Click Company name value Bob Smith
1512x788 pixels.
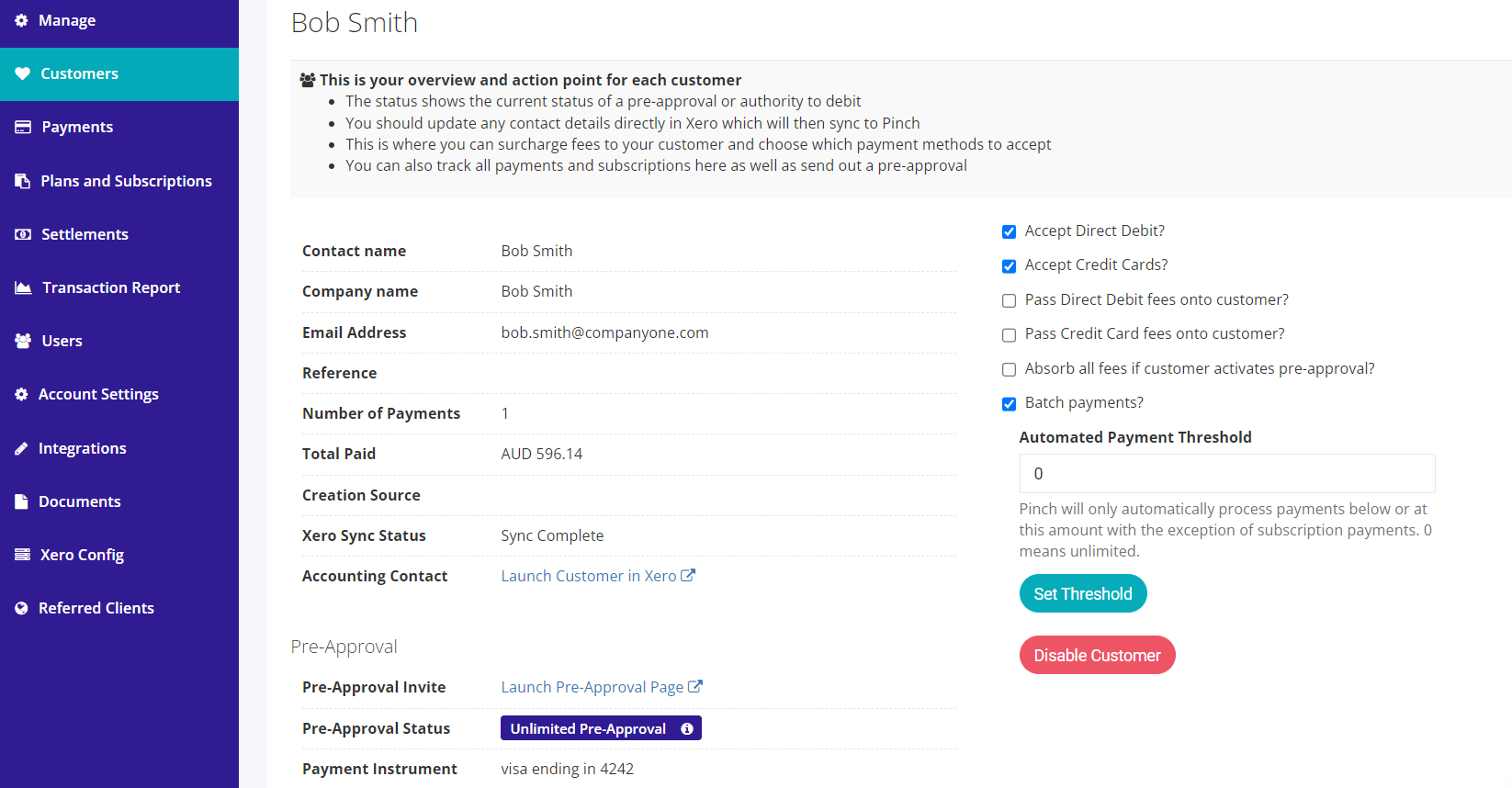[x=536, y=291]
